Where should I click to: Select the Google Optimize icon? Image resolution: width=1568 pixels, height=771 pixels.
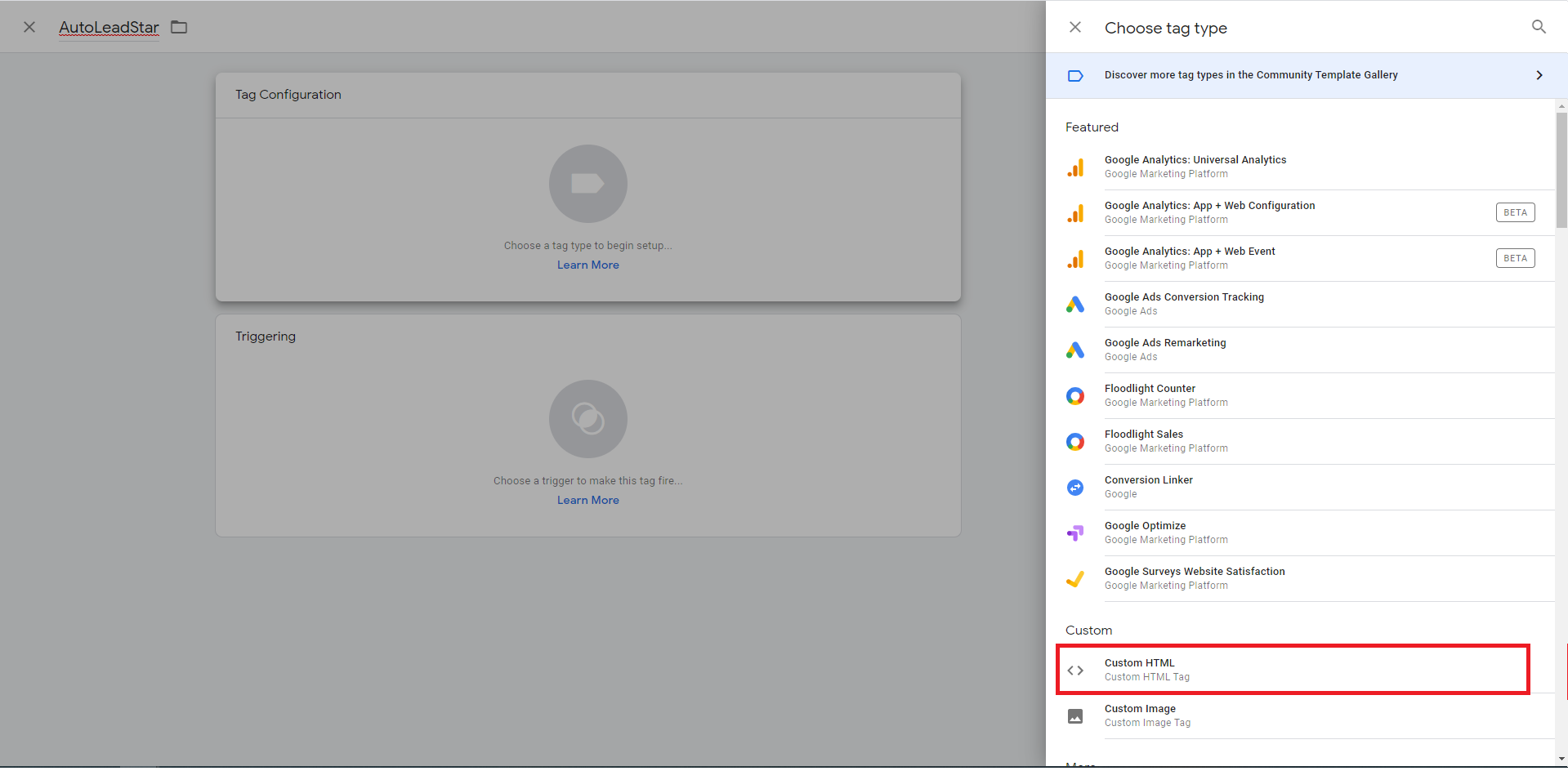tap(1075, 533)
